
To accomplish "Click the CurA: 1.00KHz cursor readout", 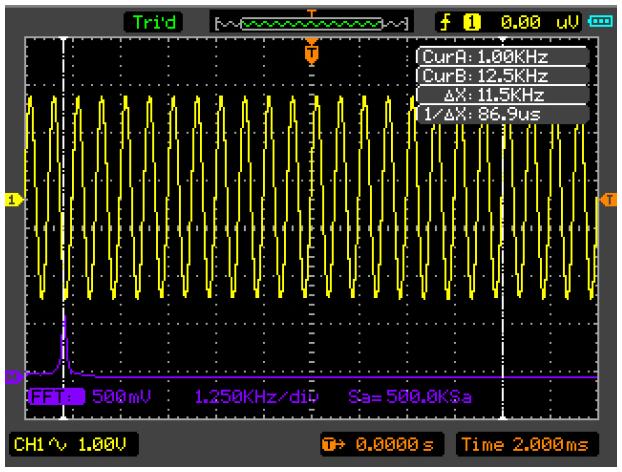I will coord(502,57).
